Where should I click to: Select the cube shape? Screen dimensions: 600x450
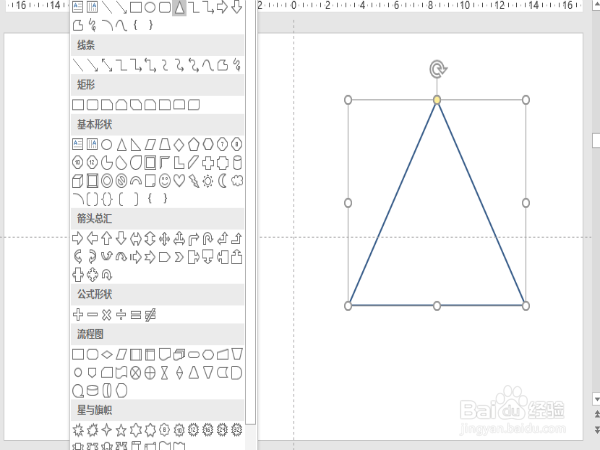(x=78, y=181)
